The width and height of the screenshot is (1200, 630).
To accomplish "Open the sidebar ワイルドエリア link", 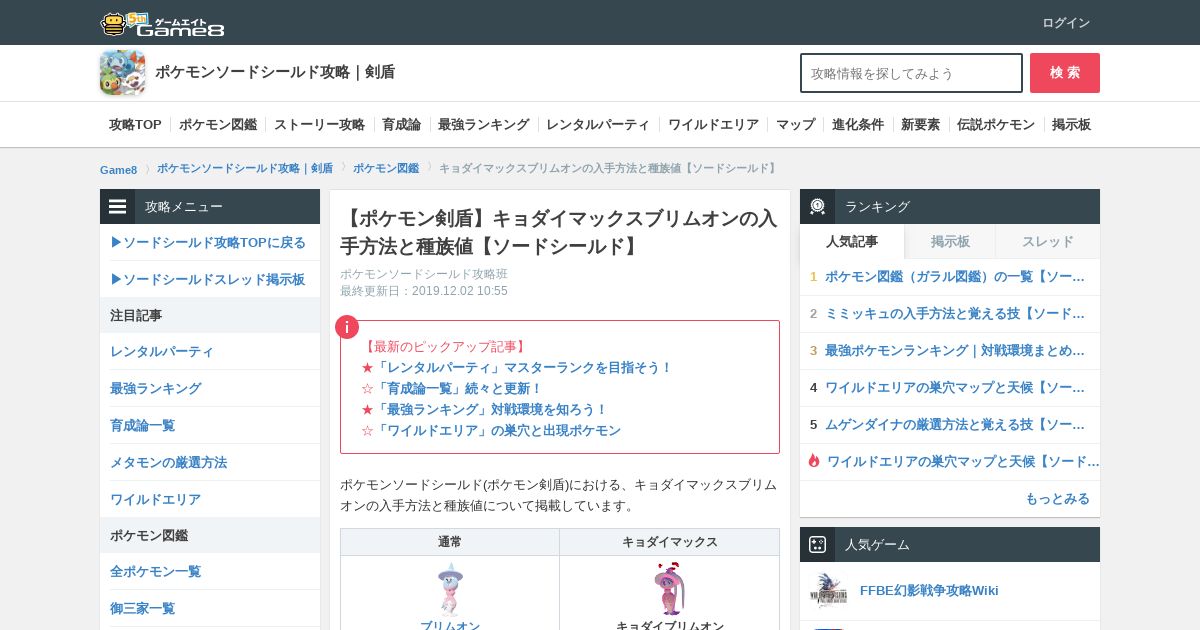I will click(156, 500).
